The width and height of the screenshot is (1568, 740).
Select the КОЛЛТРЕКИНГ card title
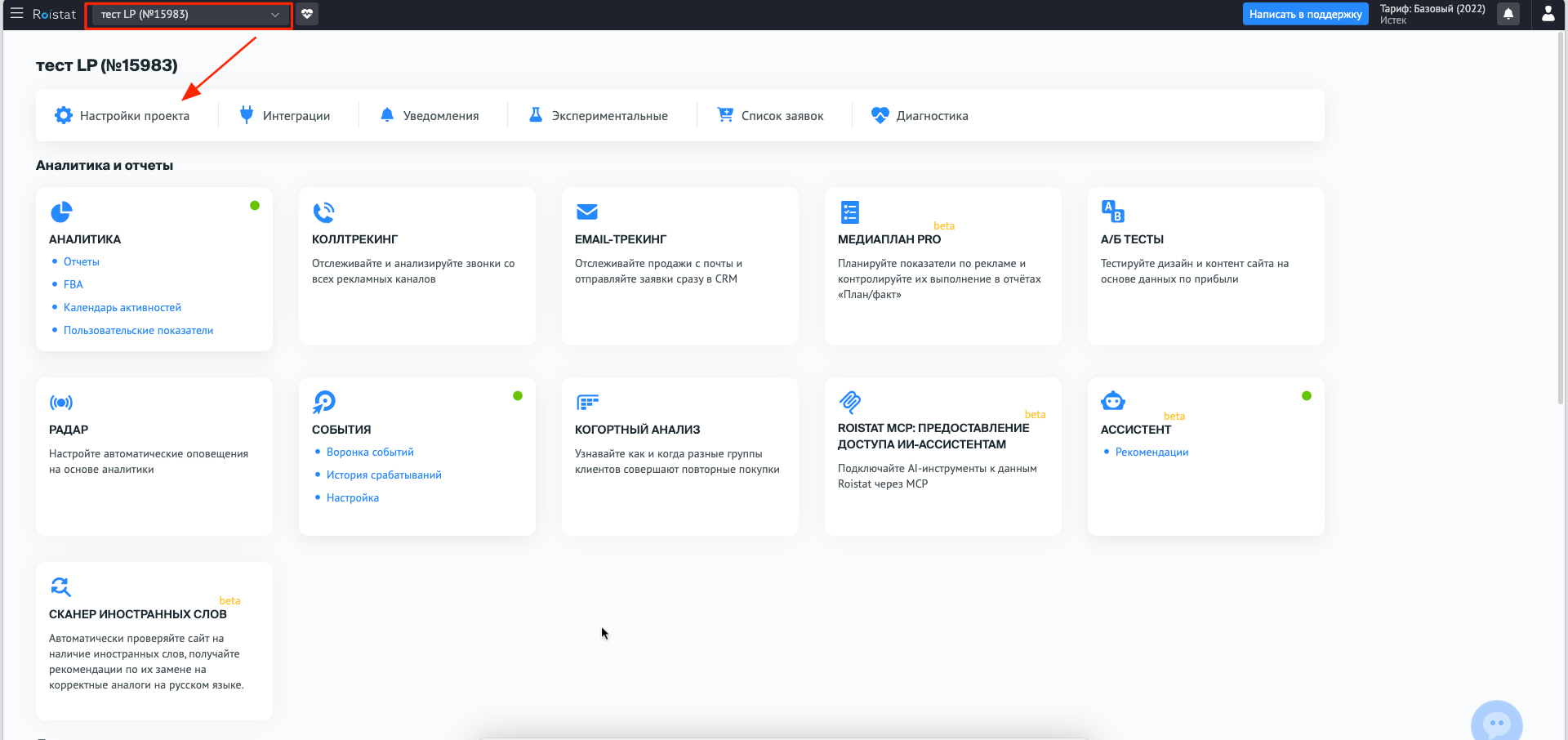pyautogui.click(x=354, y=239)
